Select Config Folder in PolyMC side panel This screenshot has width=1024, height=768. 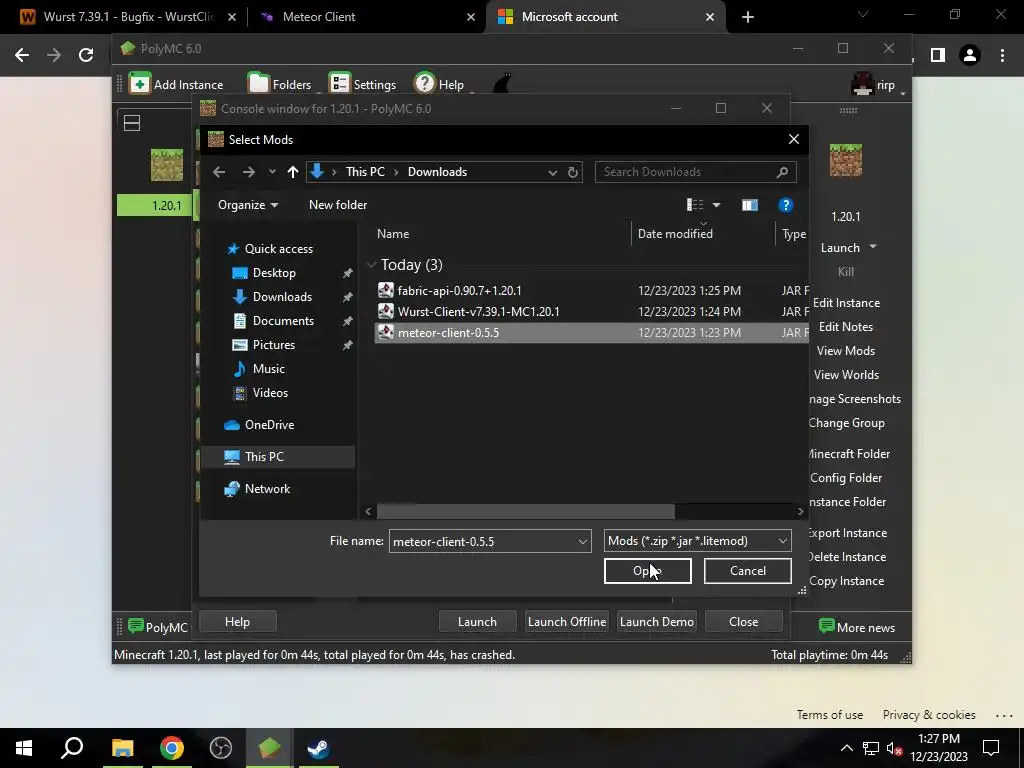[846, 478]
